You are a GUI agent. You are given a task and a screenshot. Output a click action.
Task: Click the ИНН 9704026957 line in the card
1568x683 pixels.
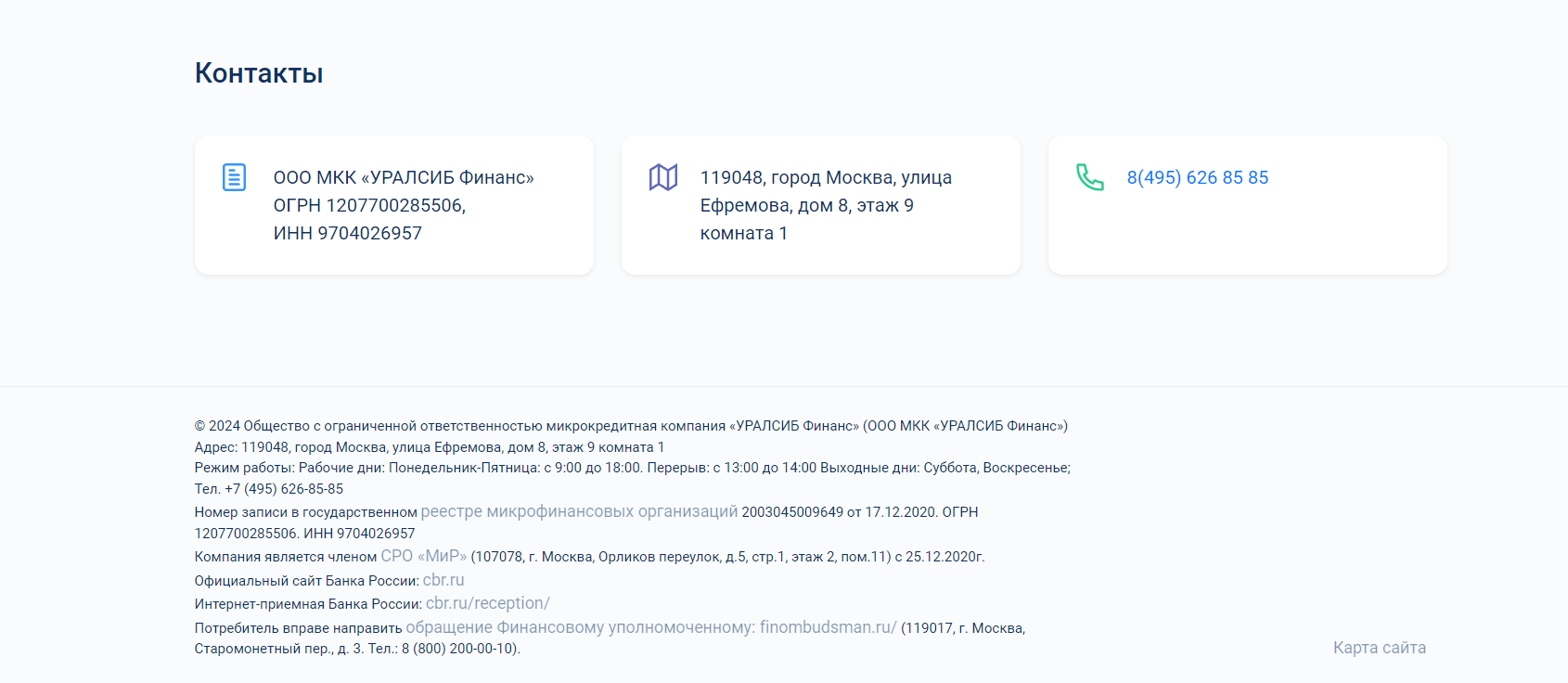click(x=347, y=233)
